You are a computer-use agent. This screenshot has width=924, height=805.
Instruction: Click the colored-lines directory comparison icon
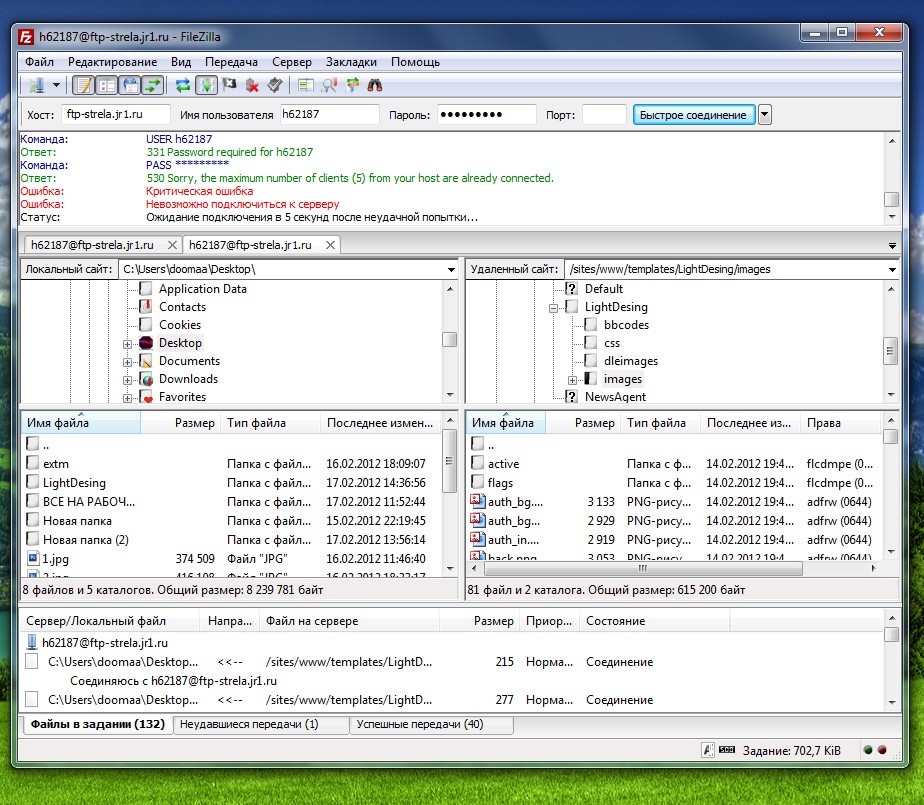pyautogui.click(x=305, y=85)
